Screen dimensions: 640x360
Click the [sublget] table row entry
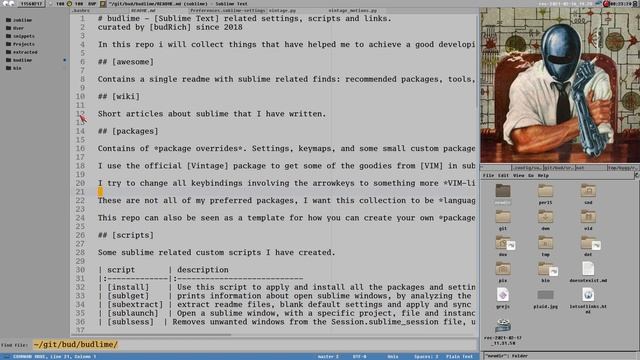[x=128, y=296]
